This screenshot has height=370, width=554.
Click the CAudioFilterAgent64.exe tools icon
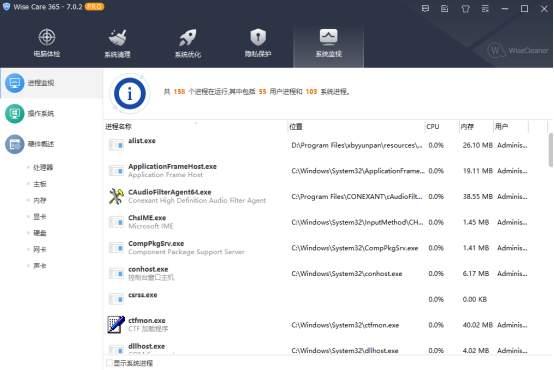[116, 196]
